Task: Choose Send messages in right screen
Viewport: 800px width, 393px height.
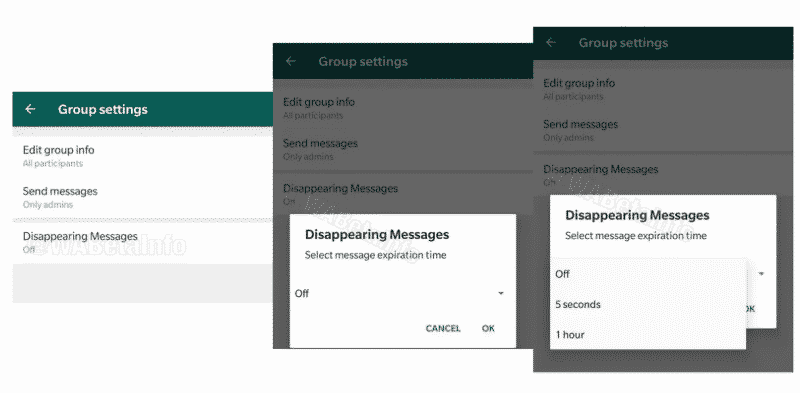Action: coord(663,130)
